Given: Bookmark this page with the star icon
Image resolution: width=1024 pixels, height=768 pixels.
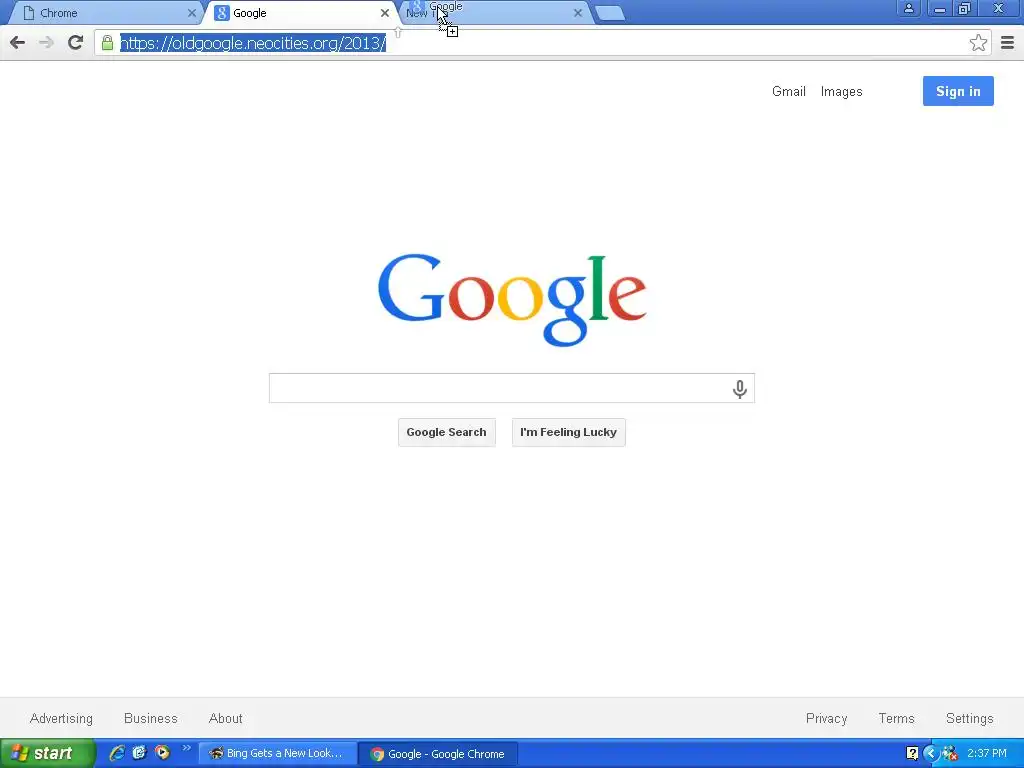Looking at the screenshot, I should pyautogui.click(x=978, y=43).
